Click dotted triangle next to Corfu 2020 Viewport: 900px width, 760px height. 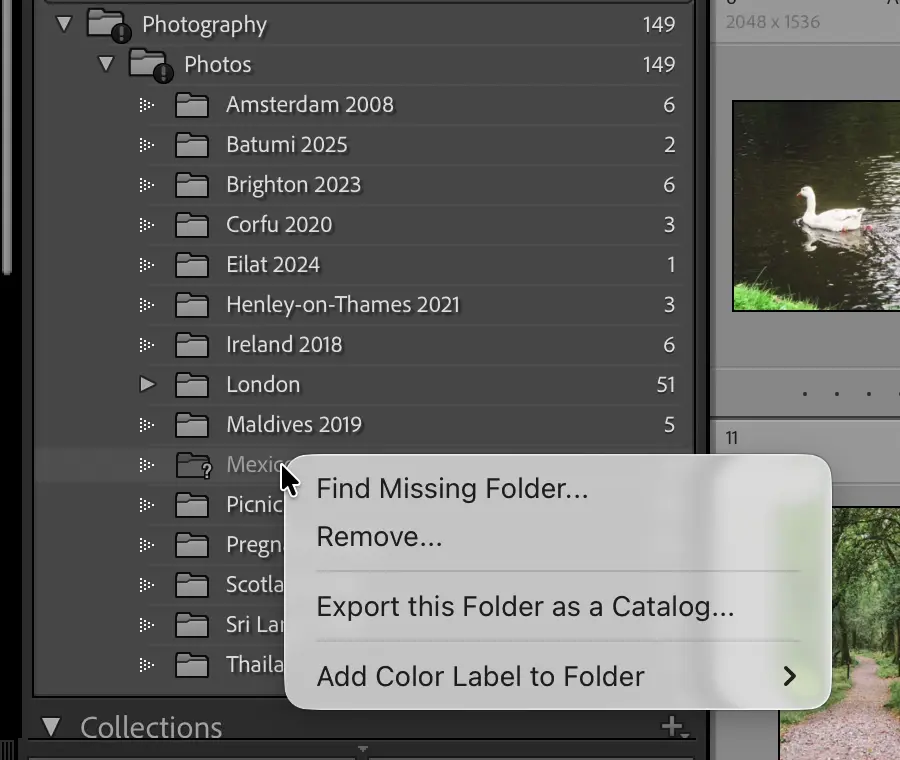(147, 225)
